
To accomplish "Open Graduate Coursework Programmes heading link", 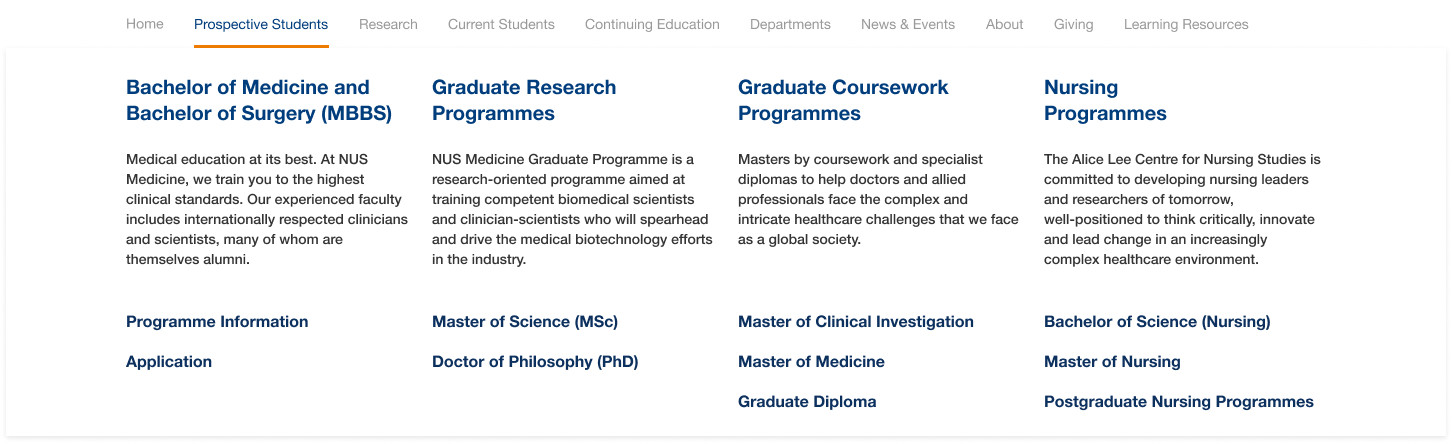I will point(843,100).
